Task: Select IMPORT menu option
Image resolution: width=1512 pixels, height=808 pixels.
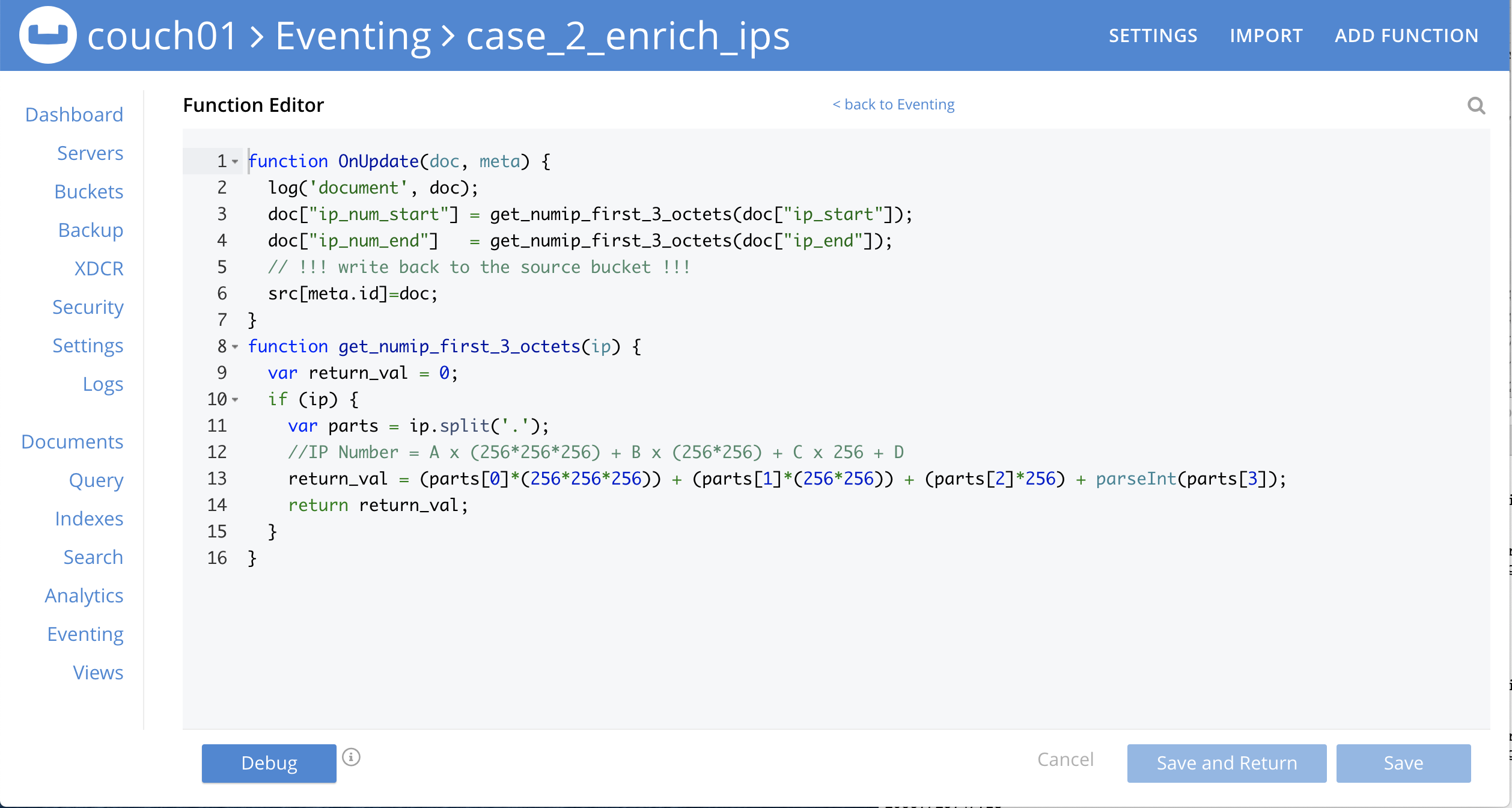Action: pos(1264,36)
